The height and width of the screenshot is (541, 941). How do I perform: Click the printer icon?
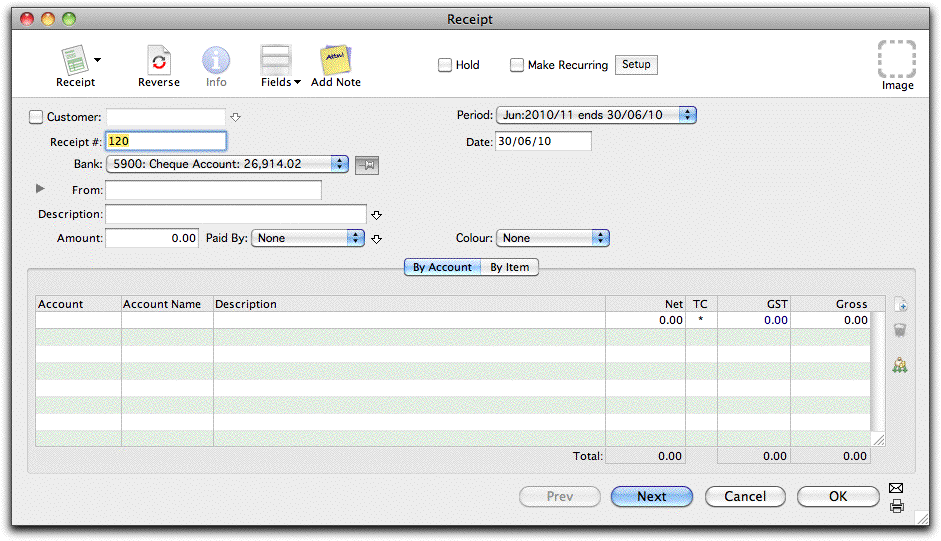tap(897, 506)
